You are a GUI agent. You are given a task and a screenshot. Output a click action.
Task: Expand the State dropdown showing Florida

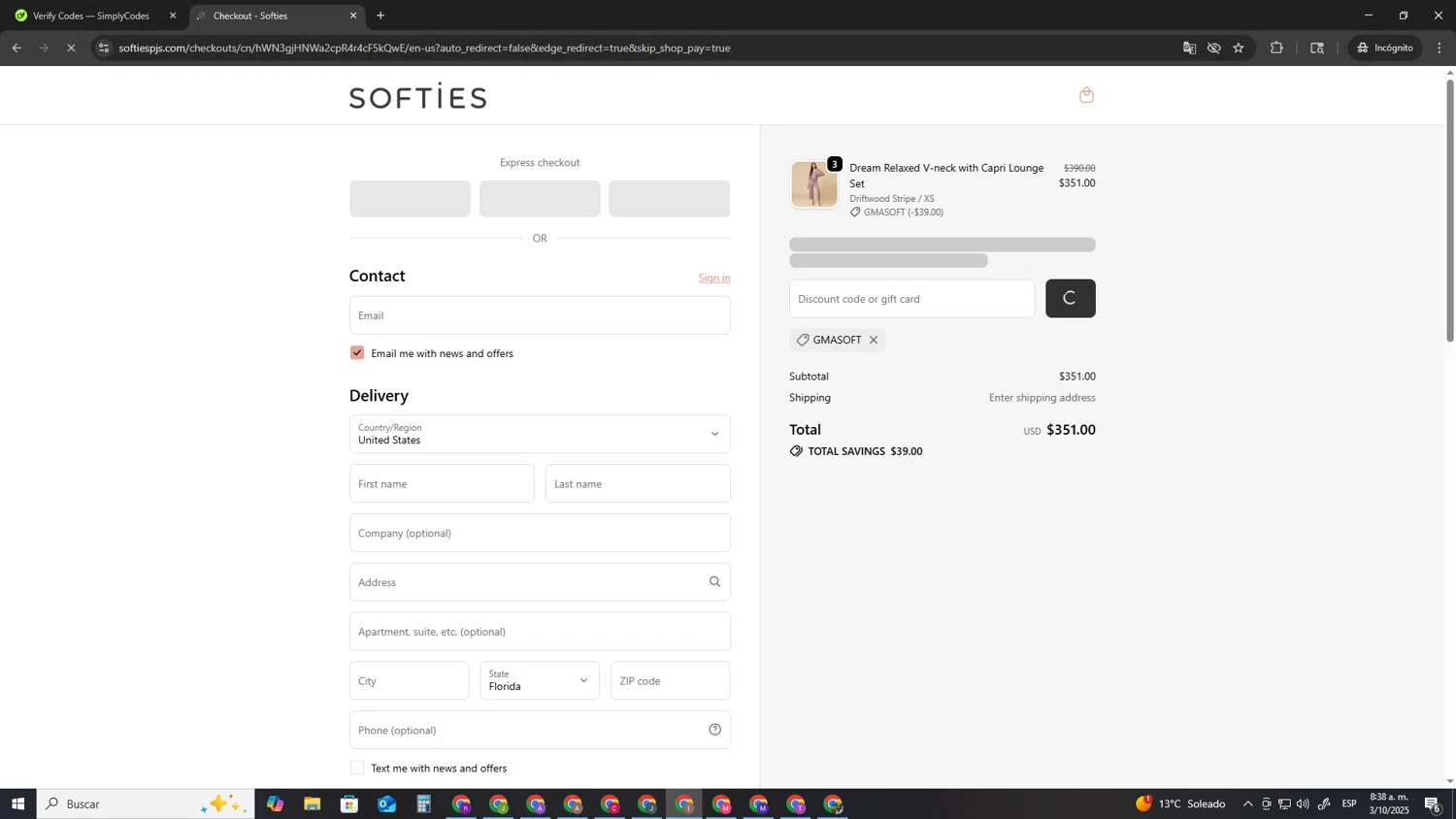[540, 680]
